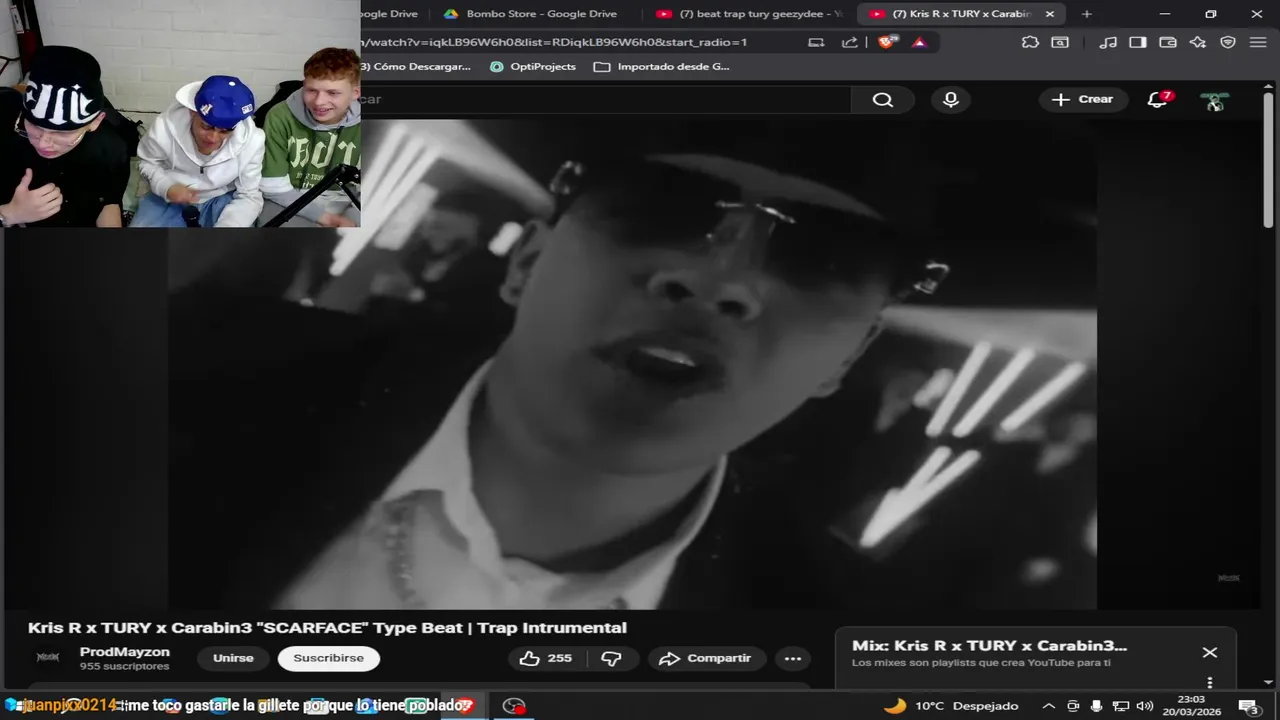Click the taskbar app icon with red badge
Image resolution: width=1280 pixels, height=720 pixels.
514,706
